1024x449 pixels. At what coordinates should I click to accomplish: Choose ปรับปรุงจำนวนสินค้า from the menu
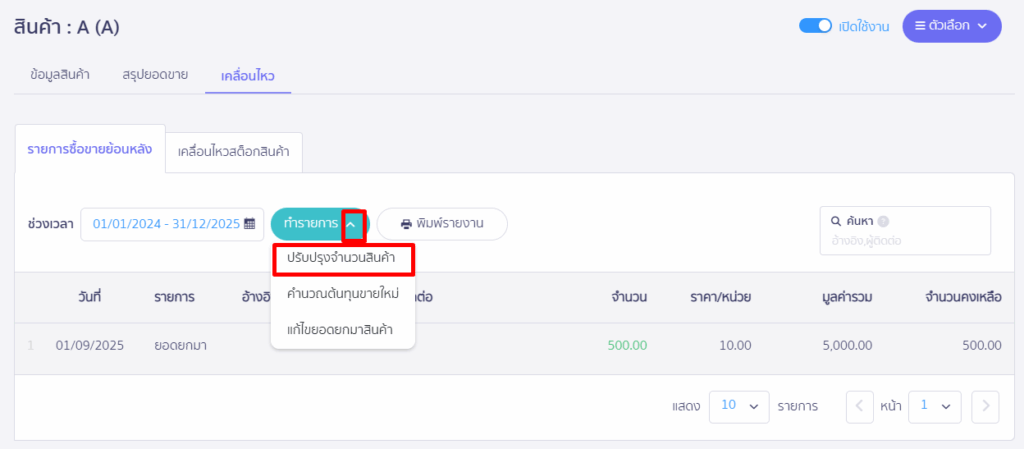[x=343, y=259]
